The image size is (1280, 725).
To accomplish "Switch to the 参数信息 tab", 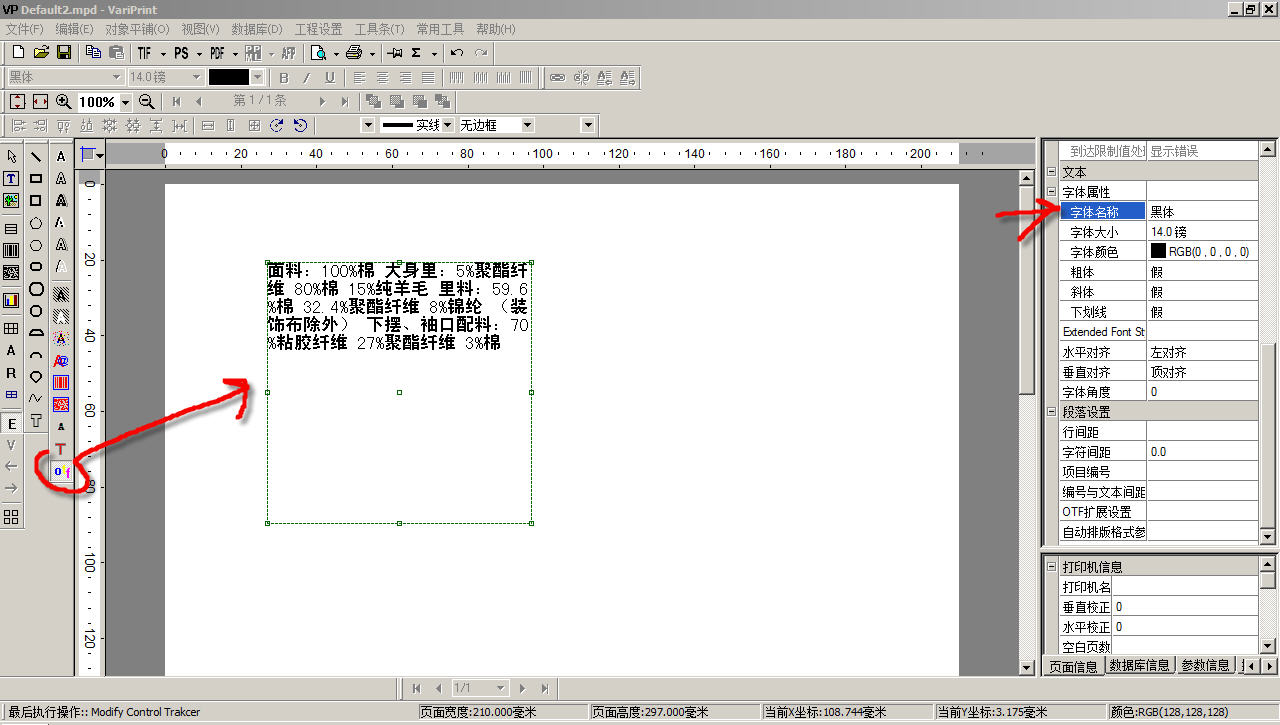I will (x=1204, y=666).
